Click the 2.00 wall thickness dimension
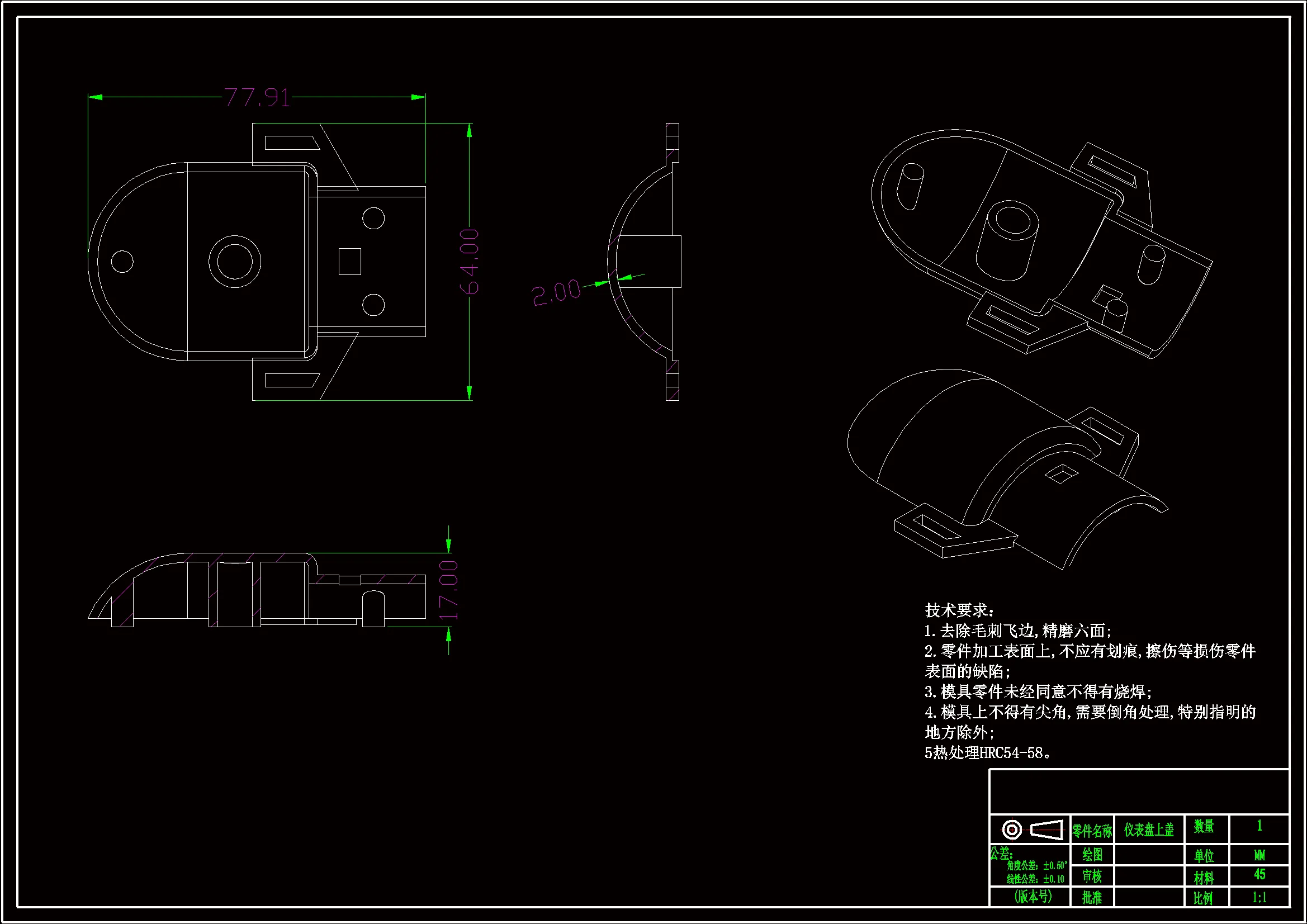This screenshot has height=924, width=1307. coord(556,293)
